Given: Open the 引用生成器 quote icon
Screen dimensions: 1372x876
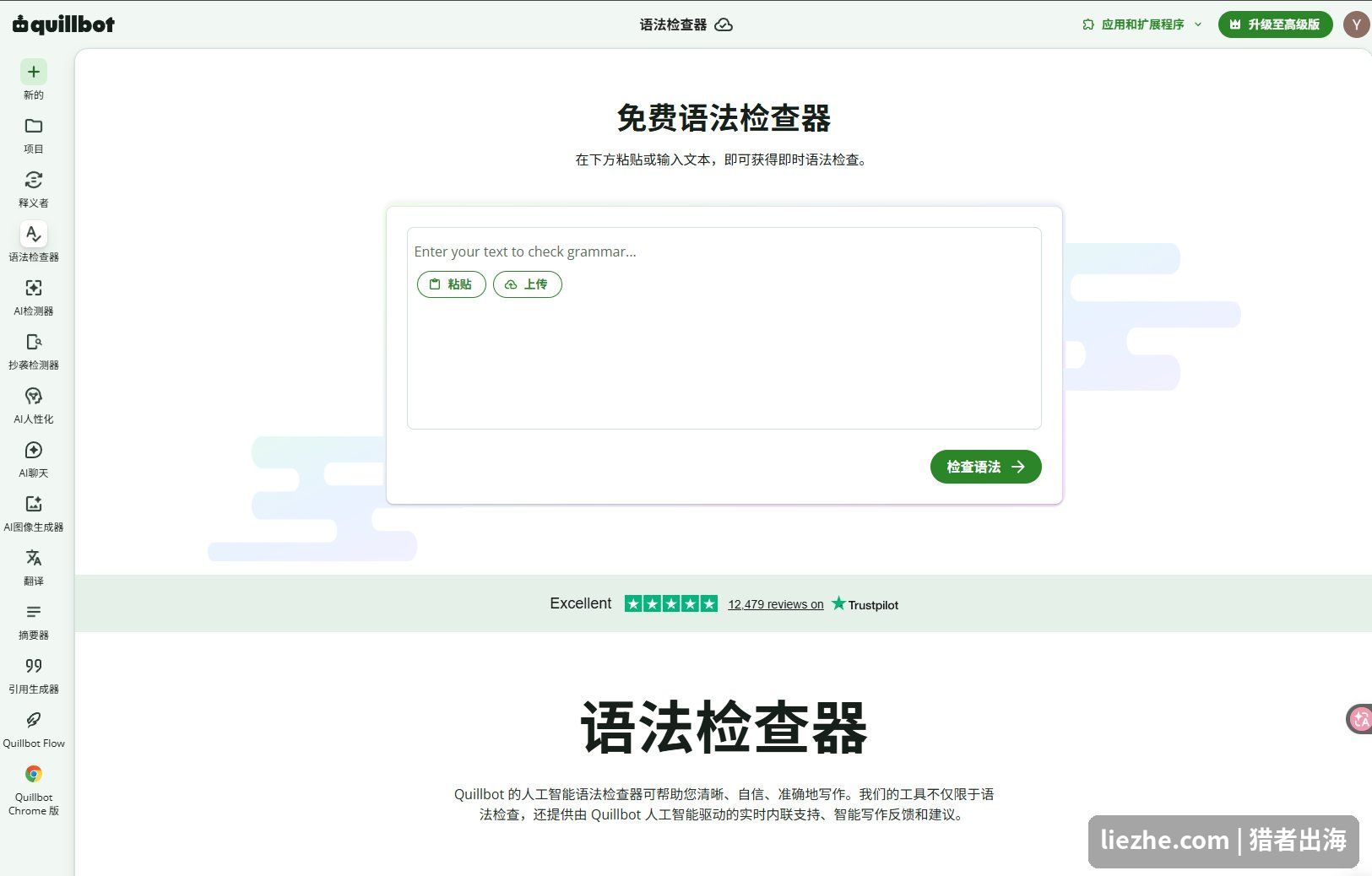Looking at the screenshot, I should pyautogui.click(x=34, y=666).
